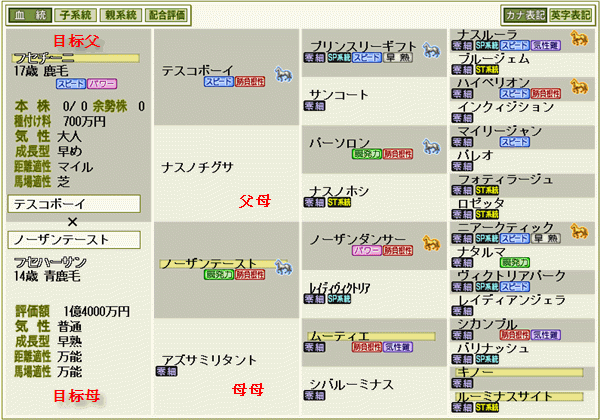Click the blue horse icon beside パーソロン

(432, 147)
